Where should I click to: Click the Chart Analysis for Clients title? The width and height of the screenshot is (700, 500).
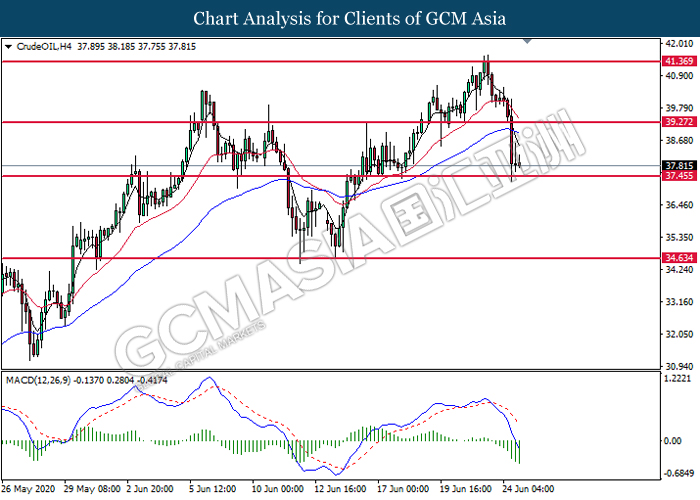[x=350, y=19]
